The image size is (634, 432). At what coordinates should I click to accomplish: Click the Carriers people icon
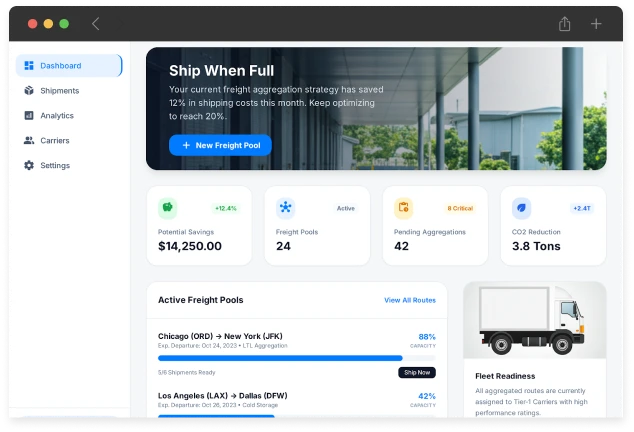[x=29, y=140]
